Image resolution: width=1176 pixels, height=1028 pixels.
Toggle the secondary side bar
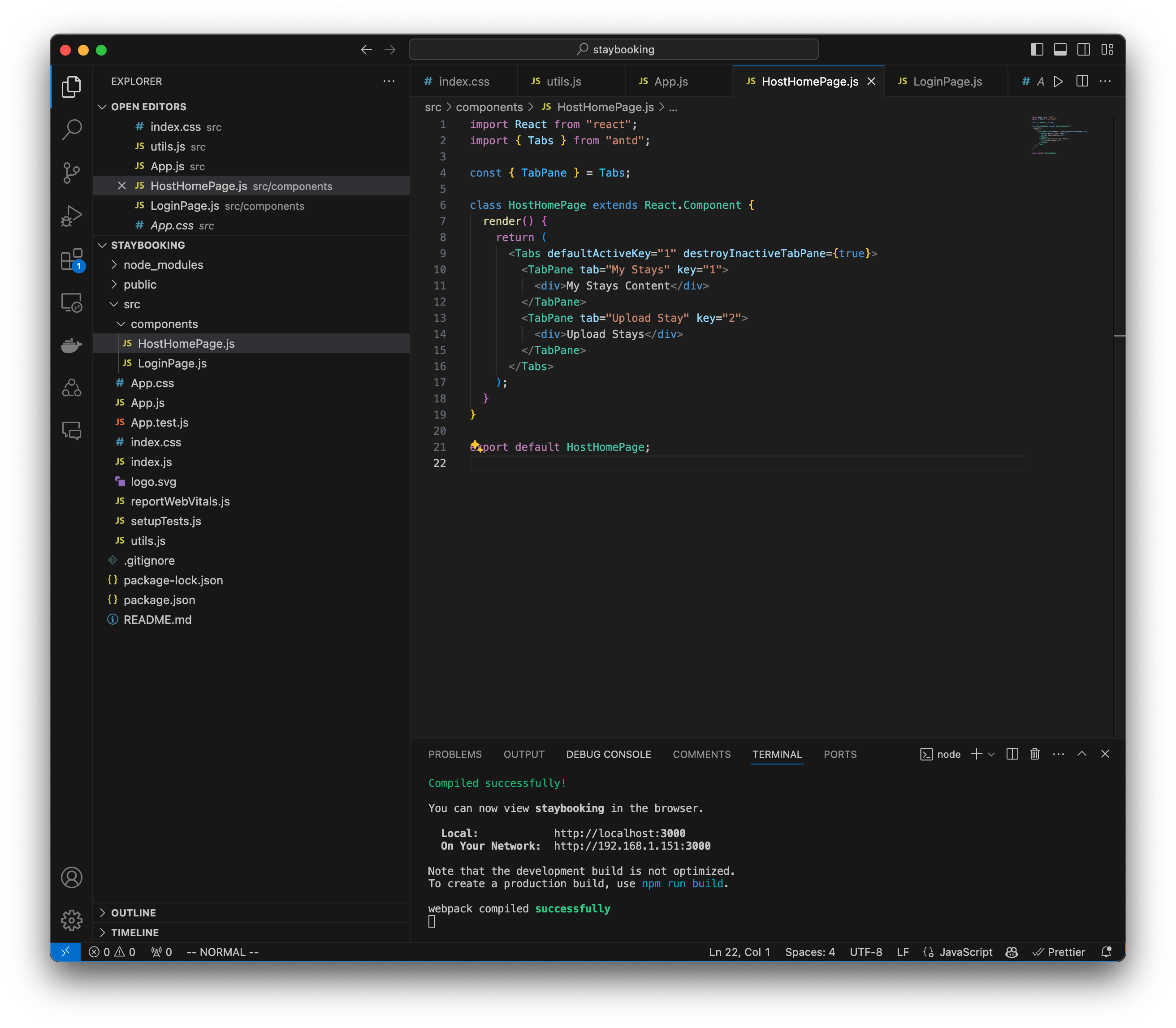(x=1083, y=49)
